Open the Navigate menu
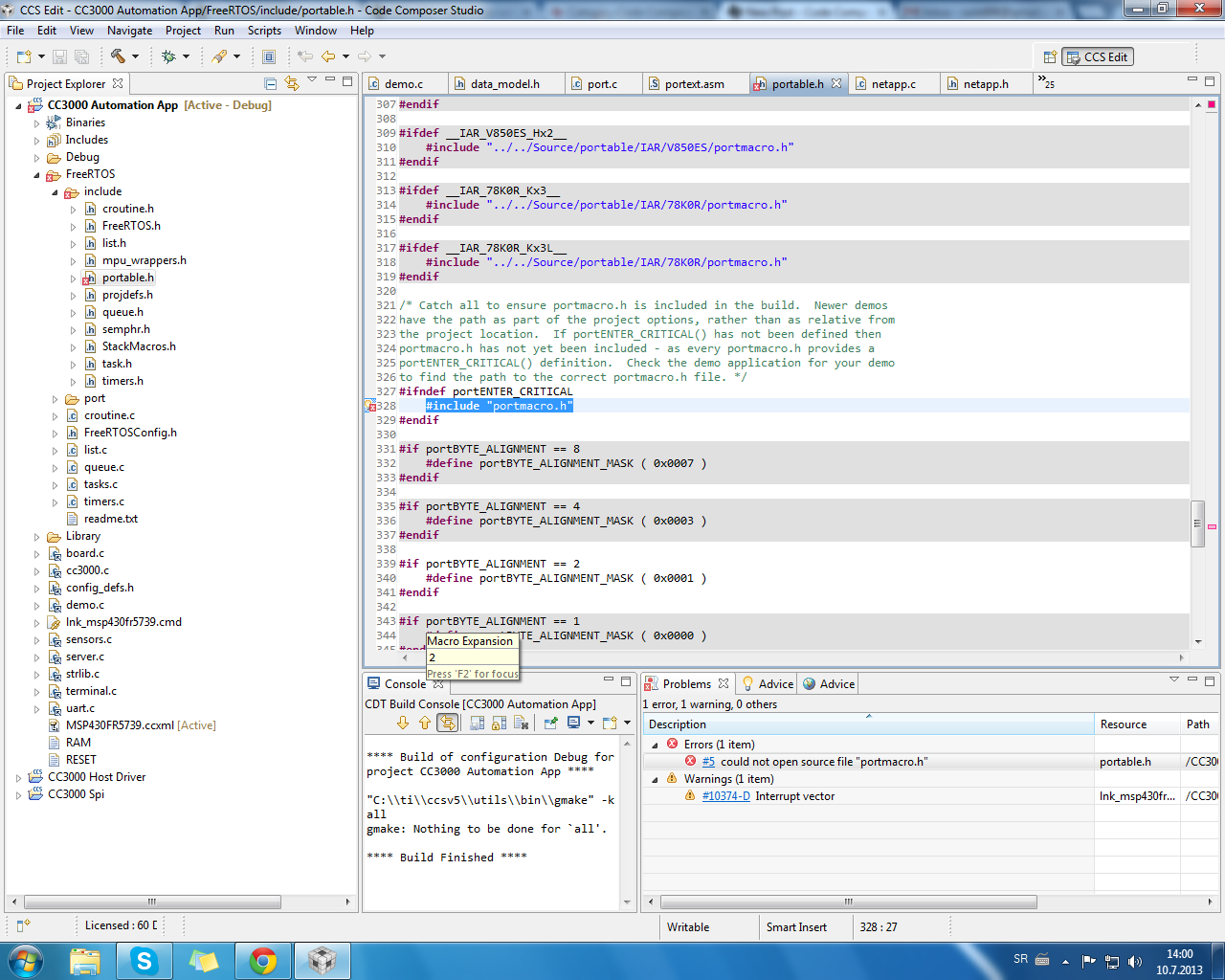Screen dimensions: 1225x980 tap(129, 31)
